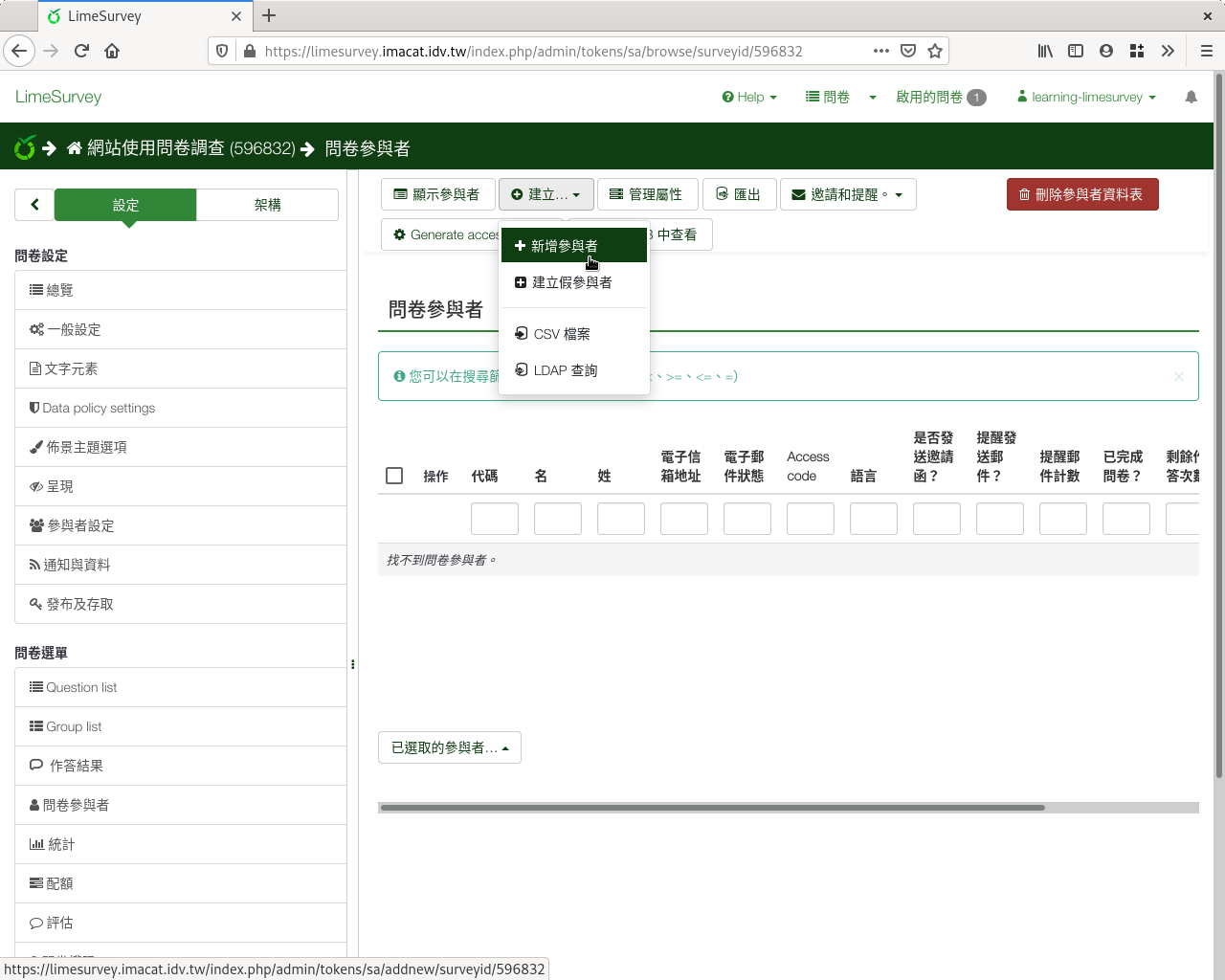
Task: Switch to 設定 sidebar tab
Action: coord(125,205)
